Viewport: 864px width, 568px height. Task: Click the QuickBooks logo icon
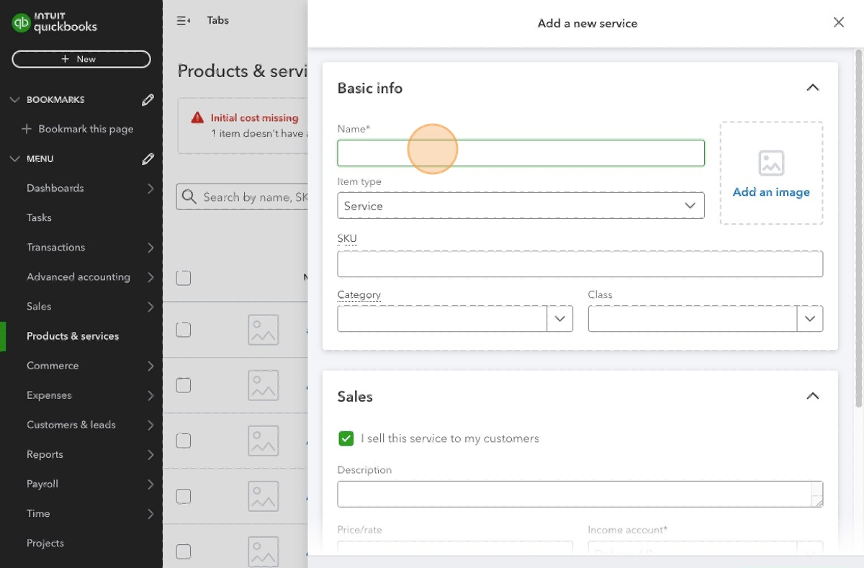click(20, 22)
